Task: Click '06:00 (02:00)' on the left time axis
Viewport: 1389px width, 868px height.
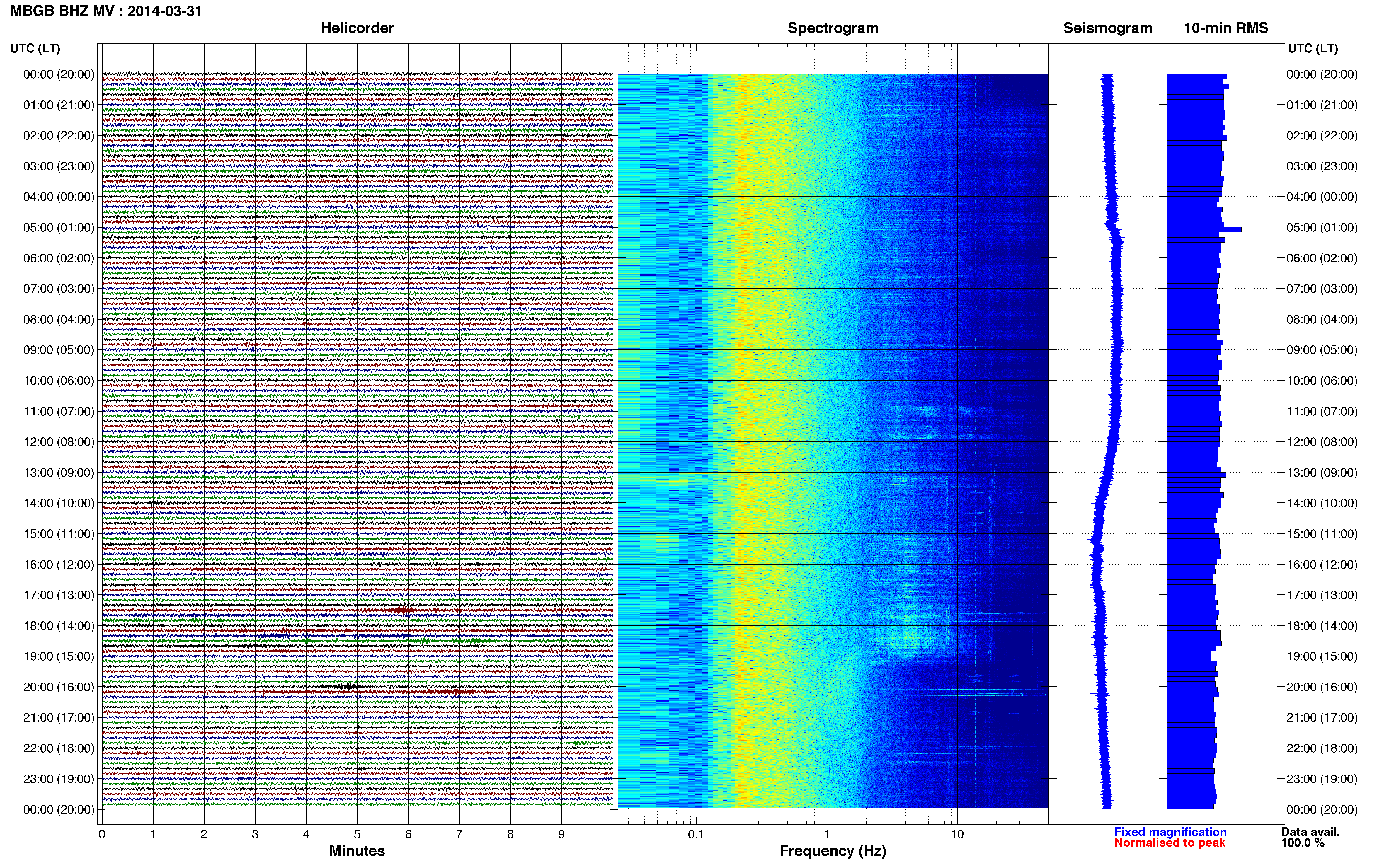Action: coord(59,258)
